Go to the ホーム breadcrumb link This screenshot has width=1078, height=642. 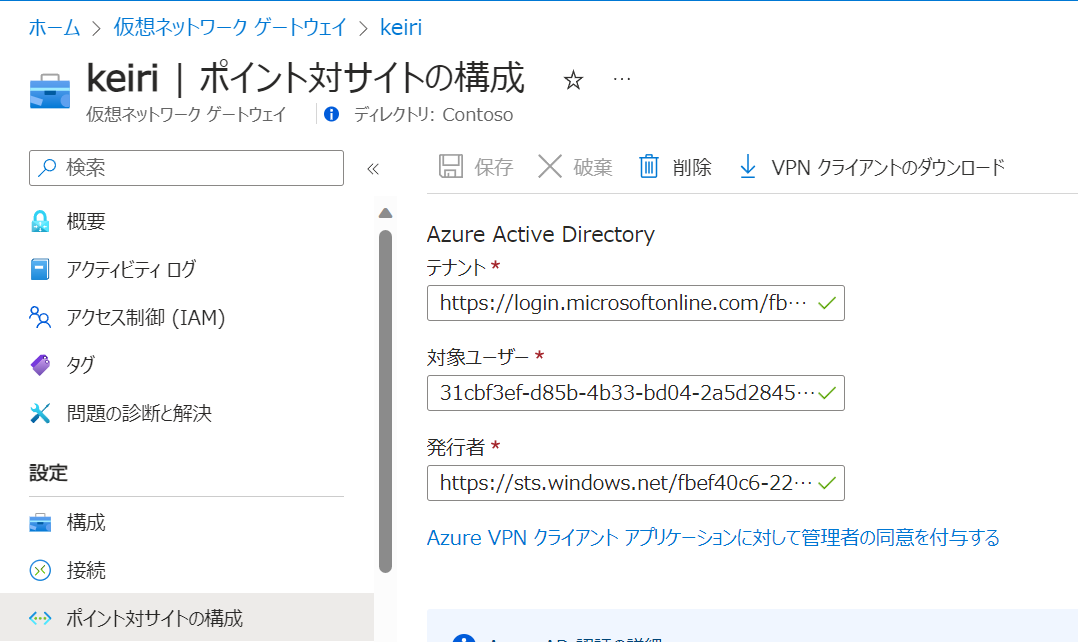pos(54,27)
